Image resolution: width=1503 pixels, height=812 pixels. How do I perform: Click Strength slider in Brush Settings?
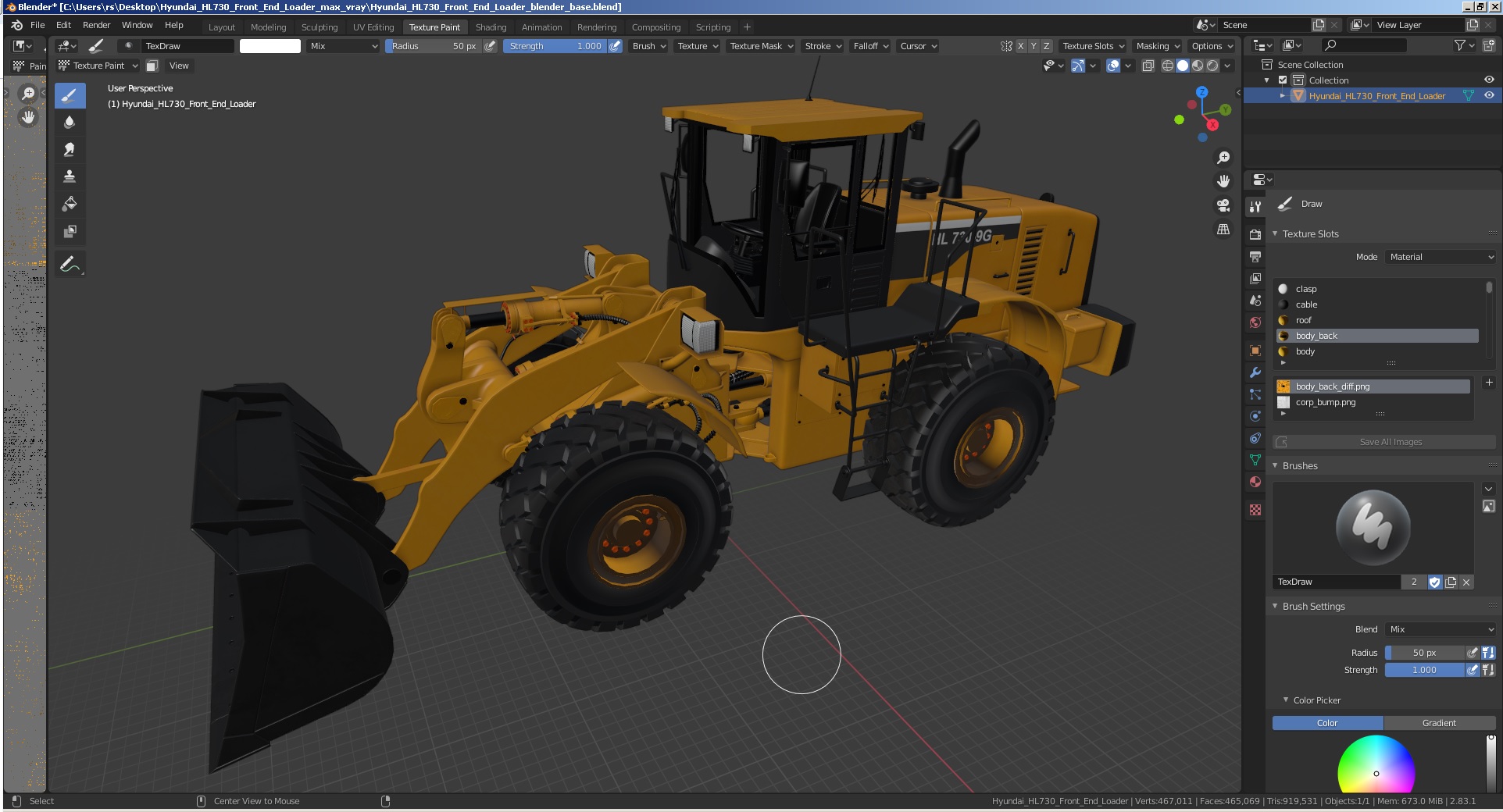(1424, 670)
